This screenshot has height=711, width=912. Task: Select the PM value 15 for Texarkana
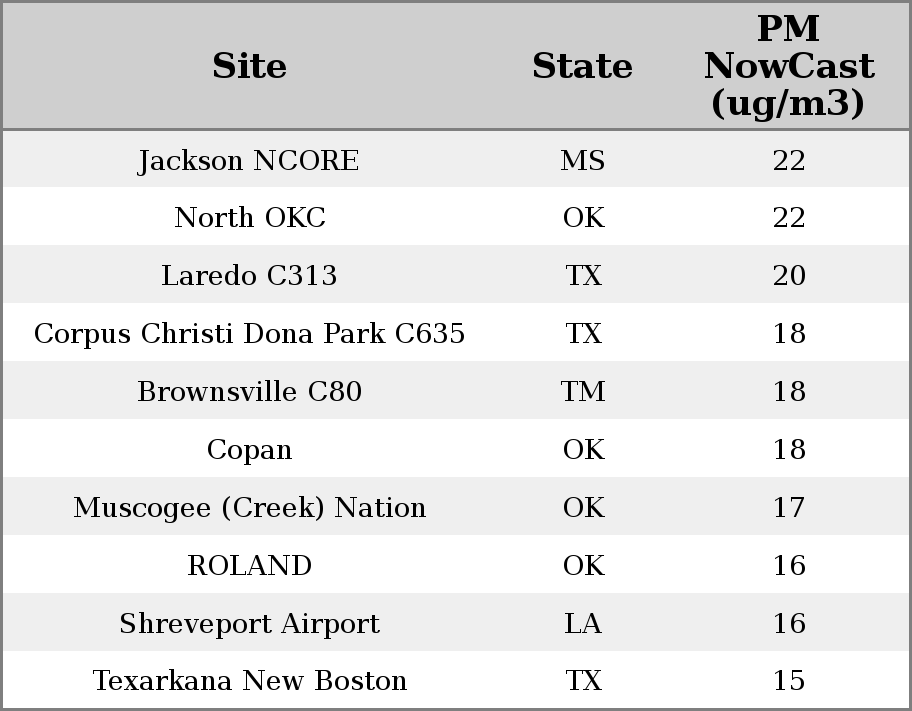[x=788, y=681]
